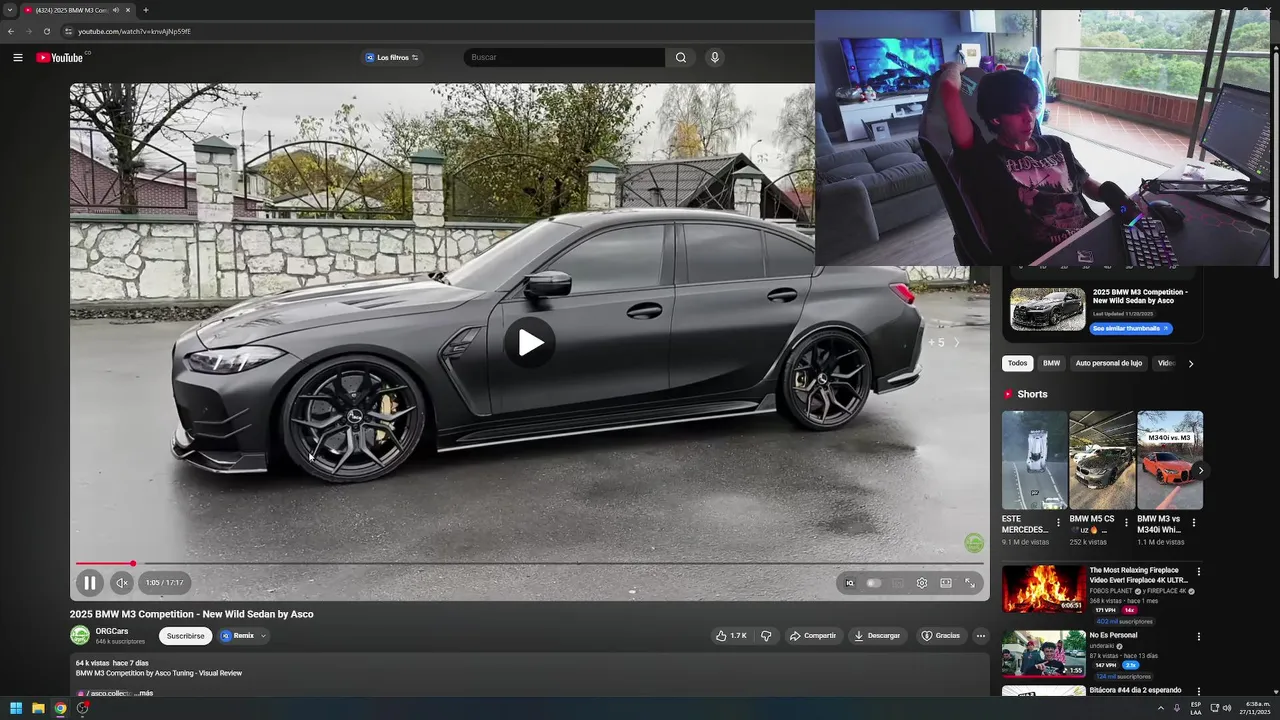The height and width of the screenshot is (720, 1280).
Task: Unmute the video player volume
Action: (x=122, y=583)
